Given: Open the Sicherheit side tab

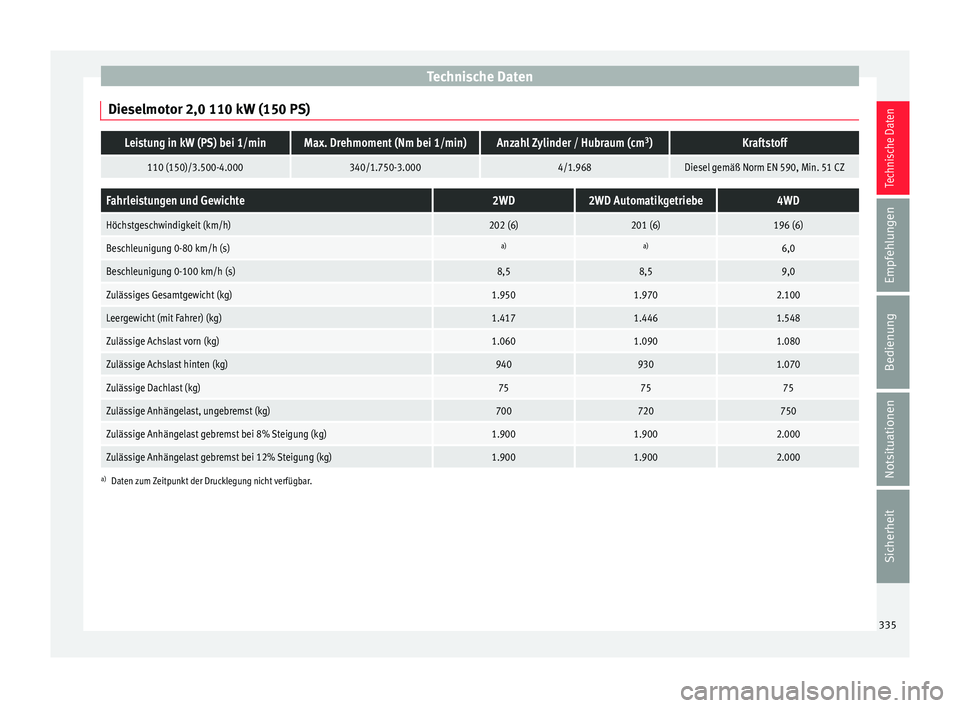Looking at the screenshot, I should coord(892,536).
